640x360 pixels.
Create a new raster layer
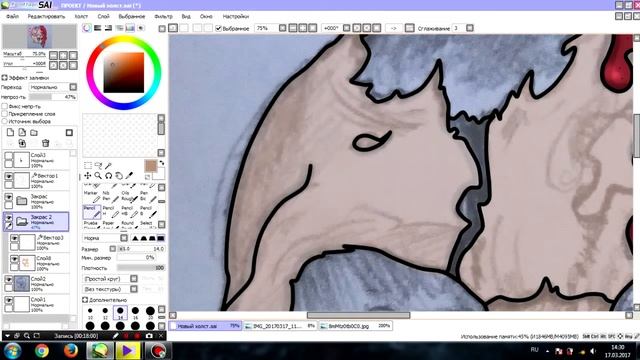[x=10, y=132]
